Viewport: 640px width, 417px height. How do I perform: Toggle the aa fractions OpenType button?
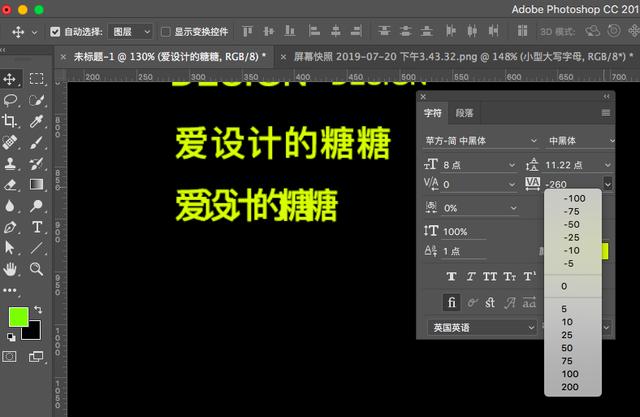[x=529, y=303]
